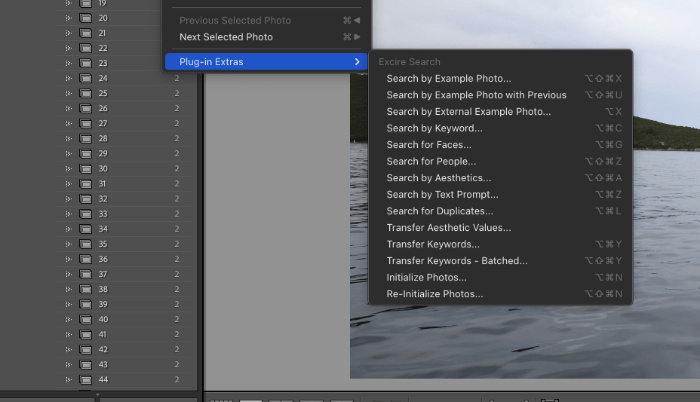Click the collection set icon for 34
Screen dimensions: 700x402
[85, 229]
